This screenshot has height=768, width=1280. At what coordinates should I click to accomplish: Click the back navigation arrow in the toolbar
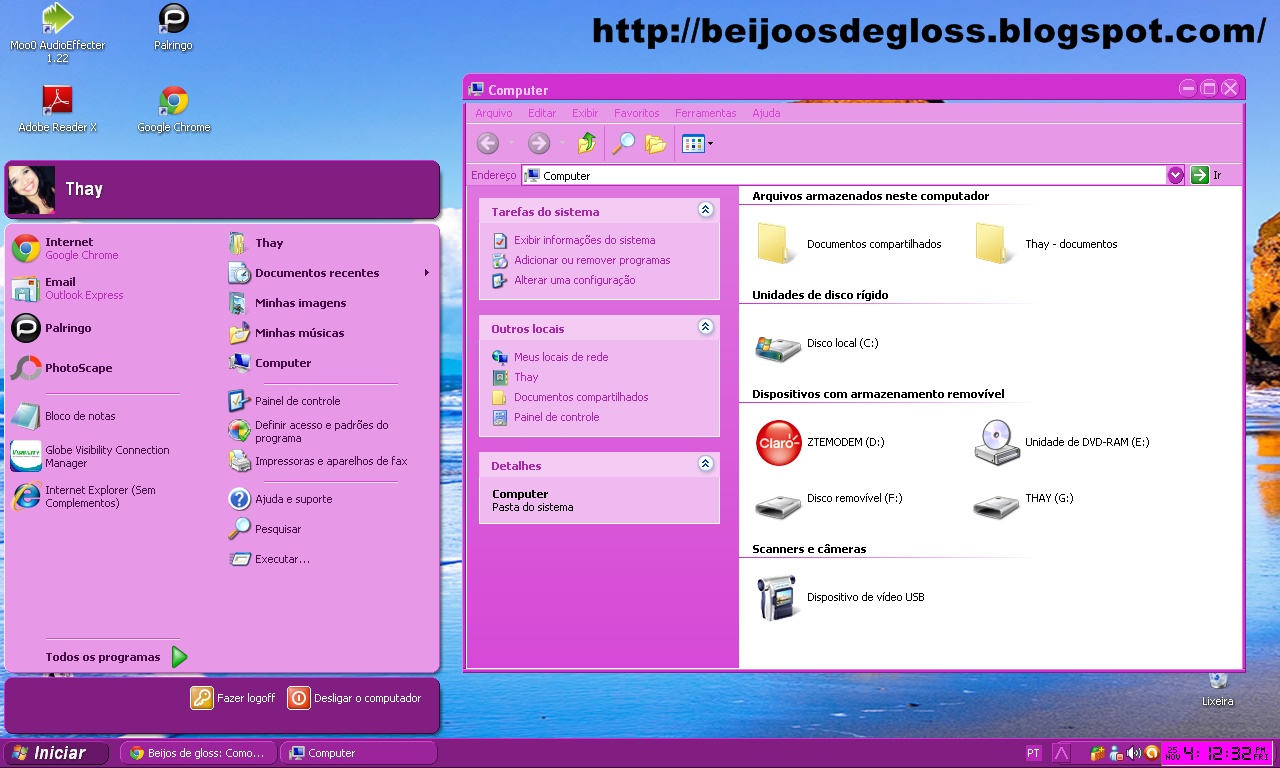click(488, 143)
